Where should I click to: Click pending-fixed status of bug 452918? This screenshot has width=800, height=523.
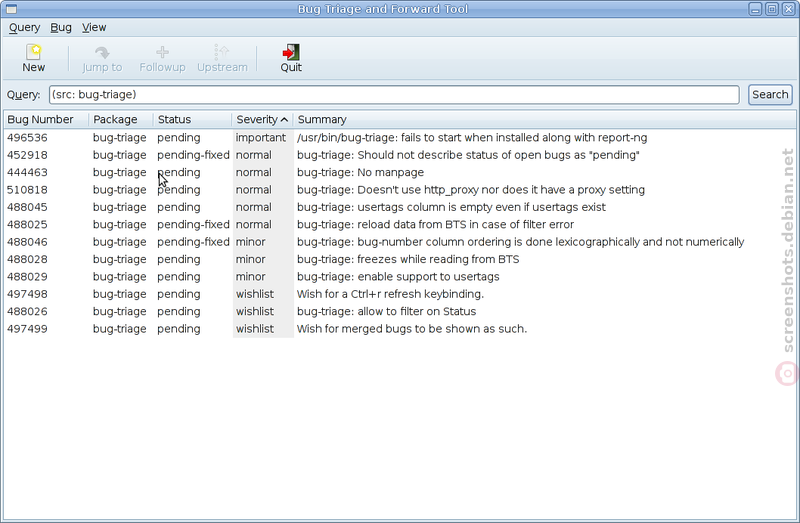[193, 155]
